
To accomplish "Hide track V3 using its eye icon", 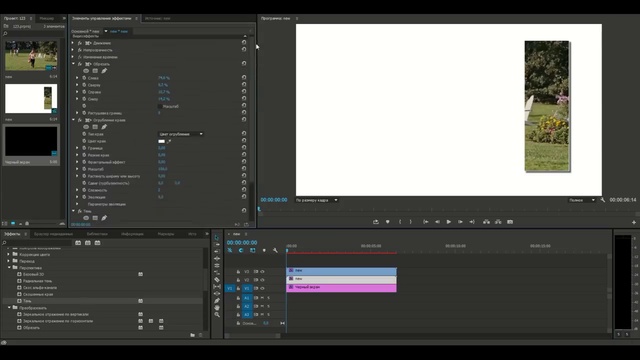I will [x=262, y=271].
